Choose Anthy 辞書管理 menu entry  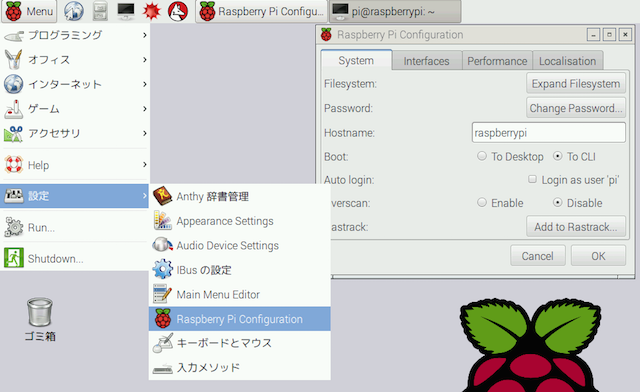point(240,196)
